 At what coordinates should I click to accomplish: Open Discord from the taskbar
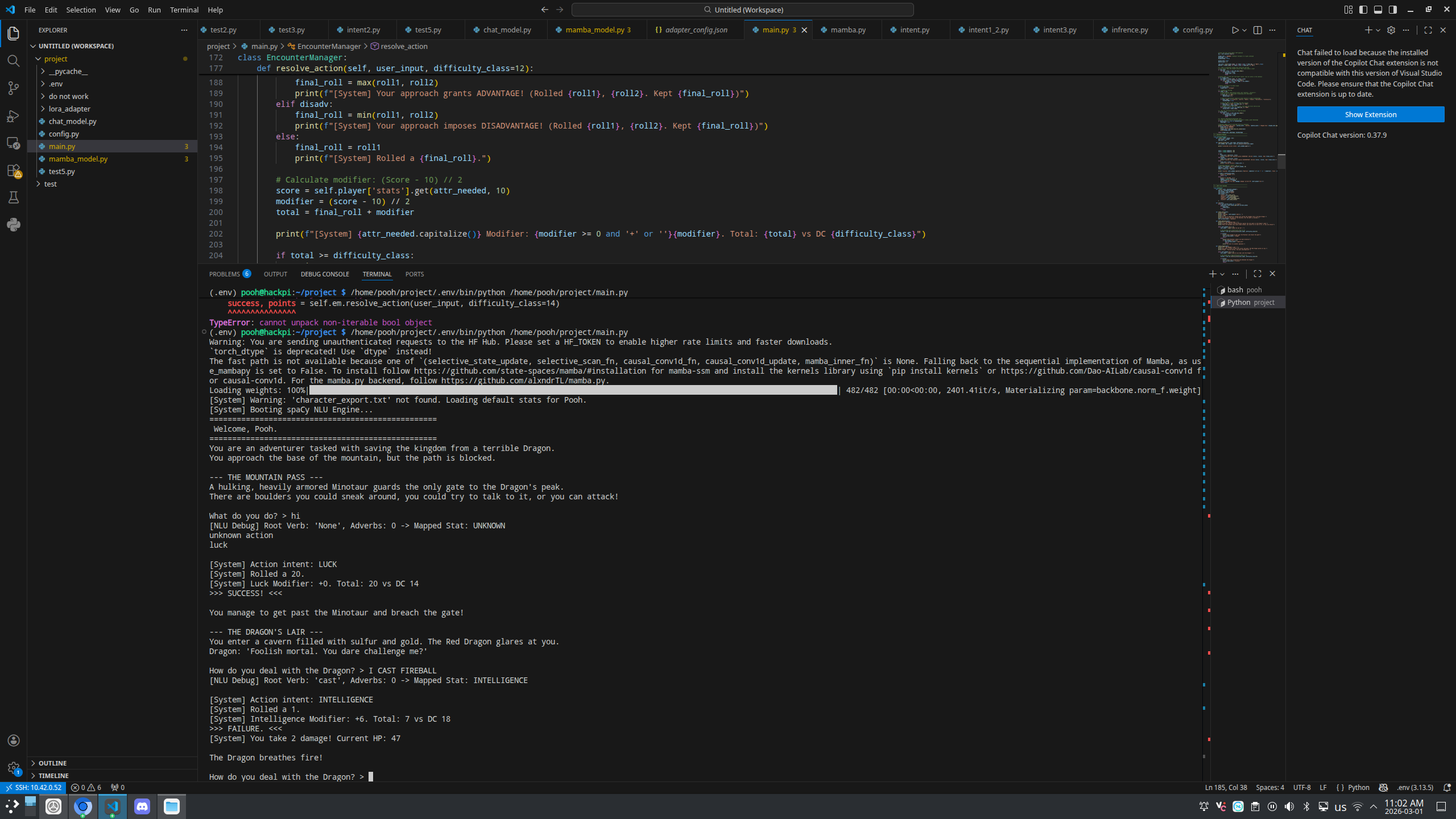[x=142, y=806]
